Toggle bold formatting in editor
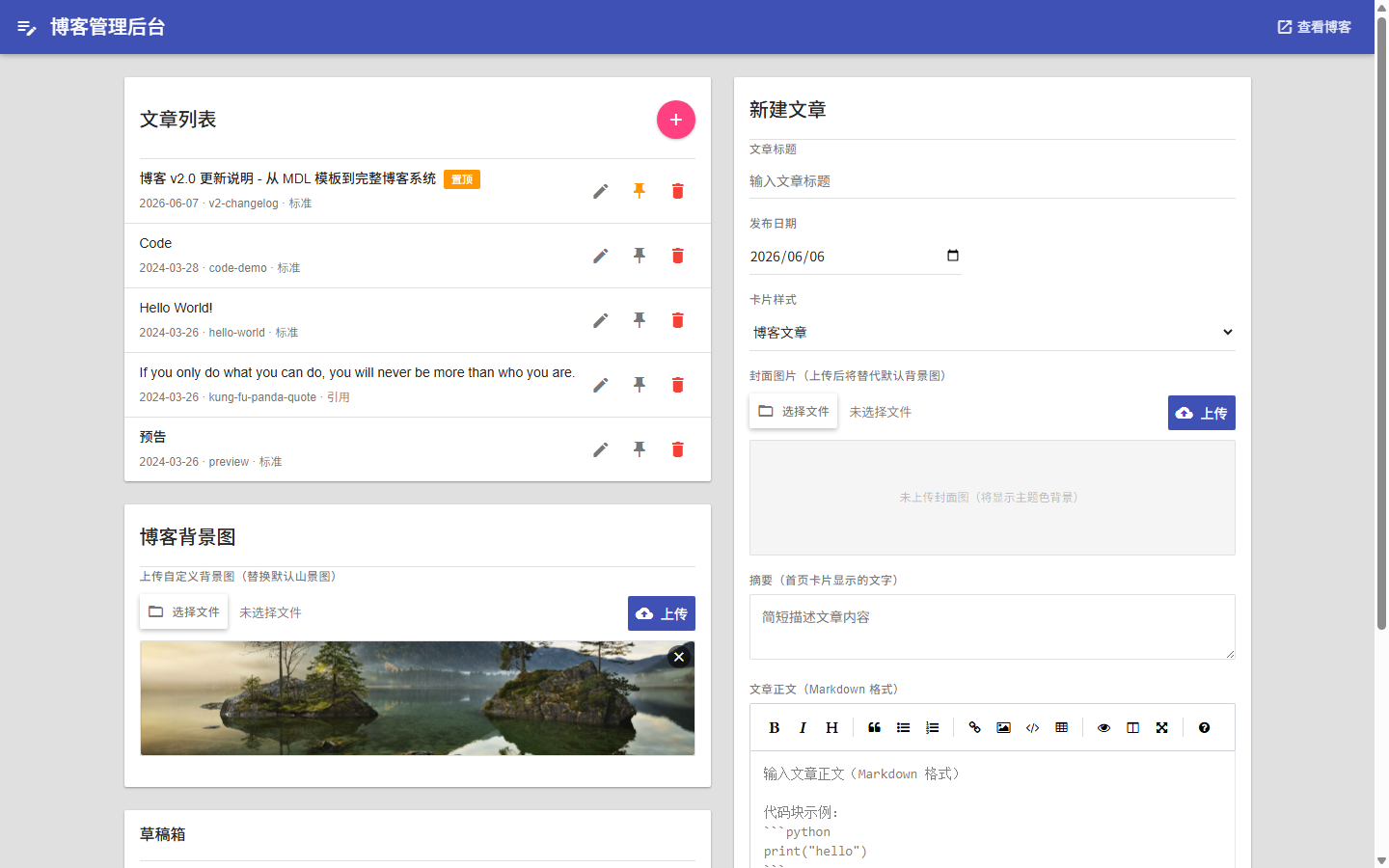1389x868 pixels. tap(774, 728)
